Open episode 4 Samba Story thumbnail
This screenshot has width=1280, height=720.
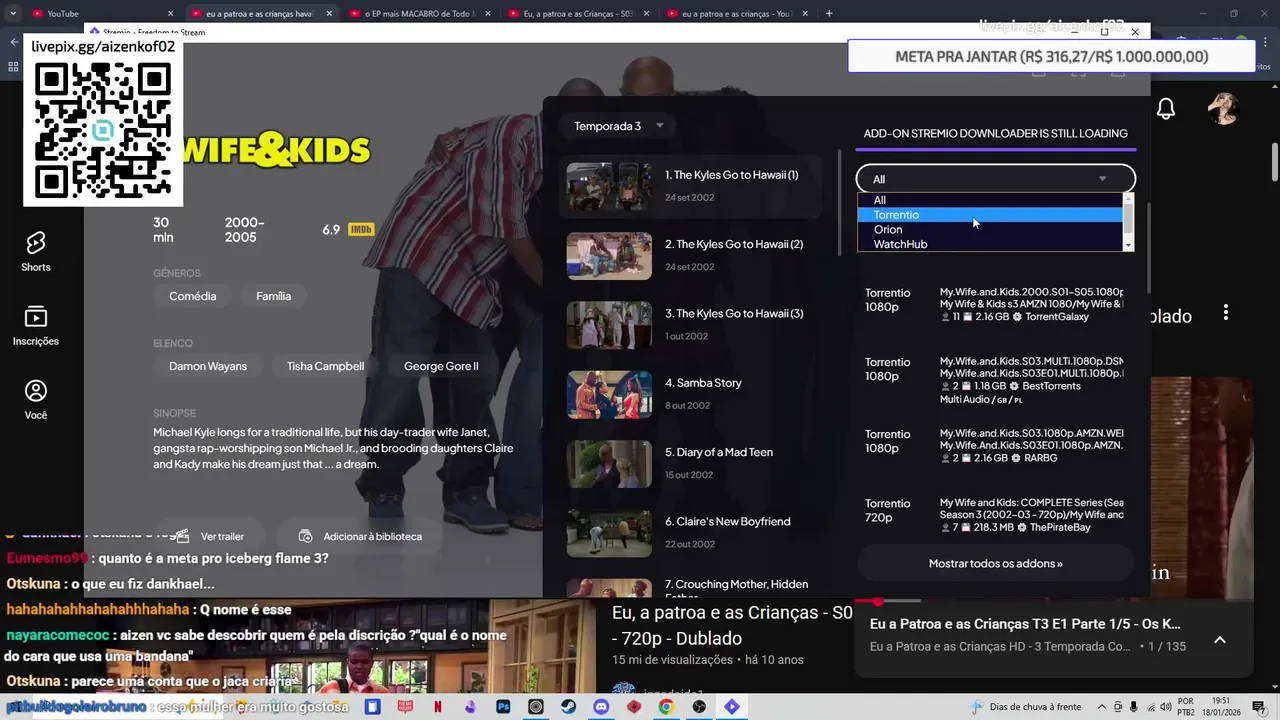click(x=609, y=395)
